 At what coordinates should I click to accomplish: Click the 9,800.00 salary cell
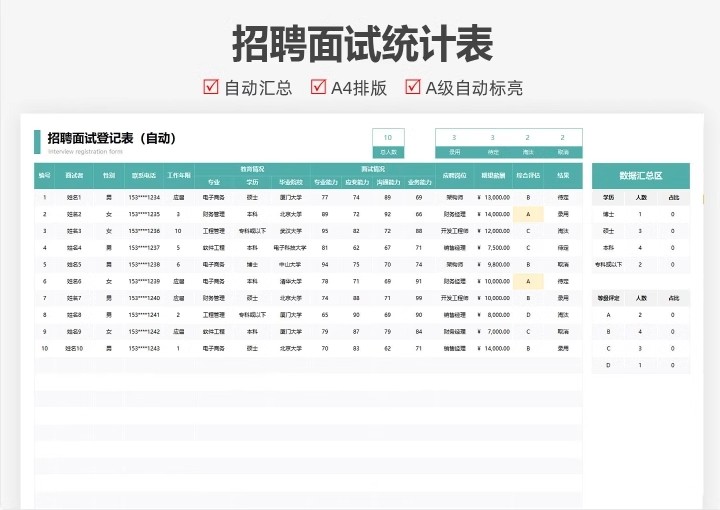tap(494, 264)
